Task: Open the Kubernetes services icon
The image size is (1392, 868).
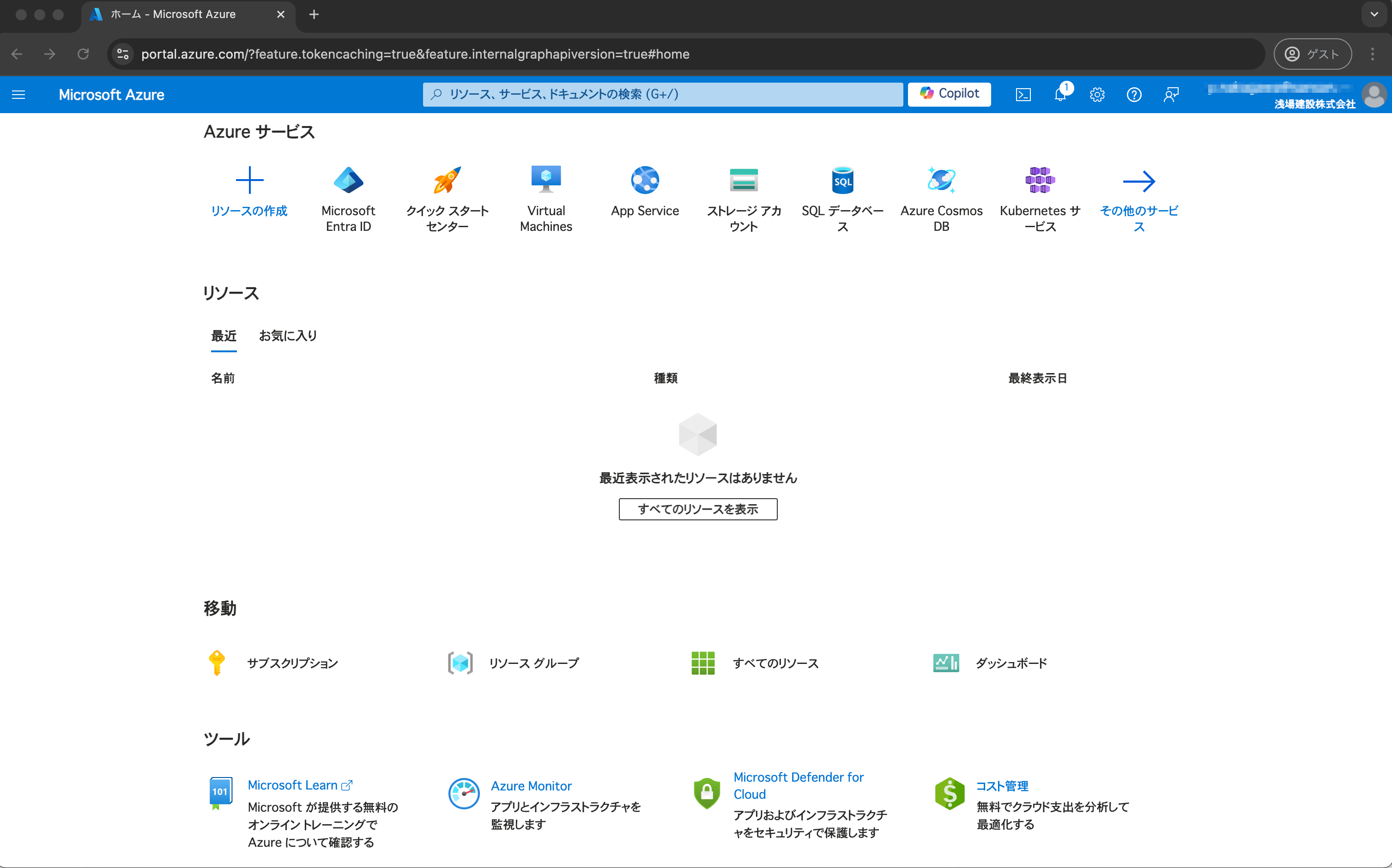Action: (1040, 180)
